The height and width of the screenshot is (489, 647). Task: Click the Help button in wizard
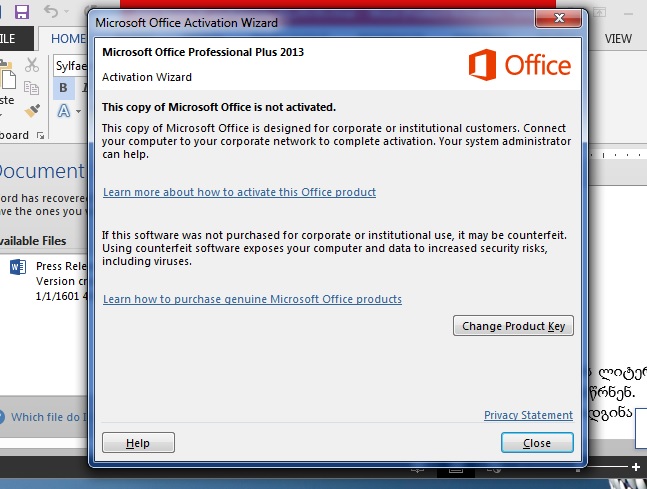[x=138, y=443]
